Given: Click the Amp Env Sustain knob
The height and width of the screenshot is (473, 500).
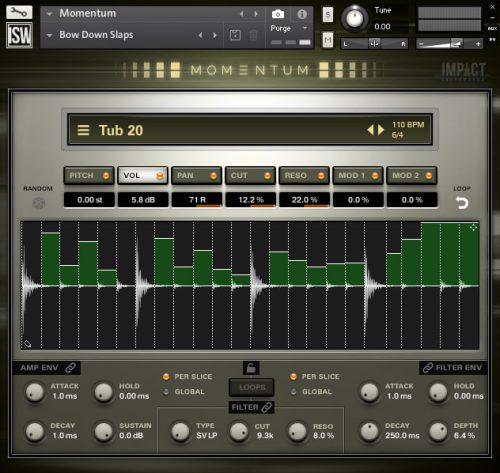Looking at the screenshot, I should coord(104,431).
